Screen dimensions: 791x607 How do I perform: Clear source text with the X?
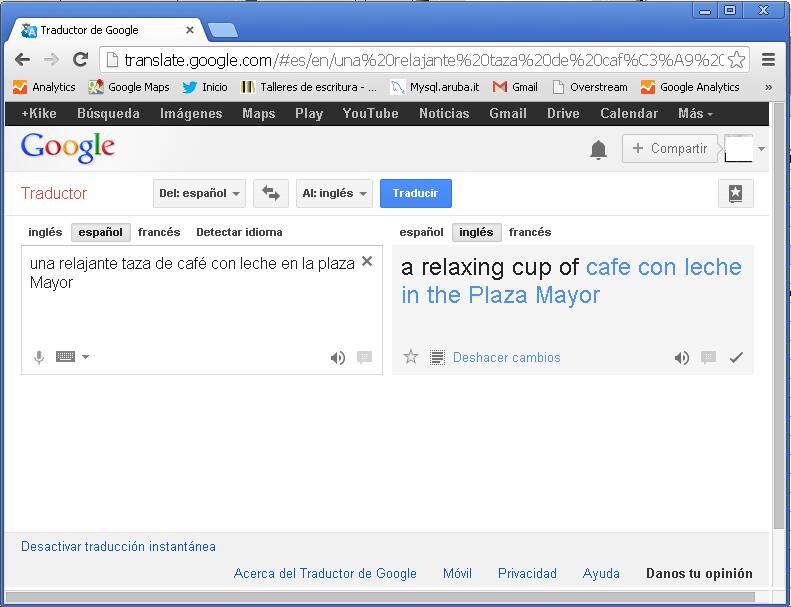click(367, 261)
